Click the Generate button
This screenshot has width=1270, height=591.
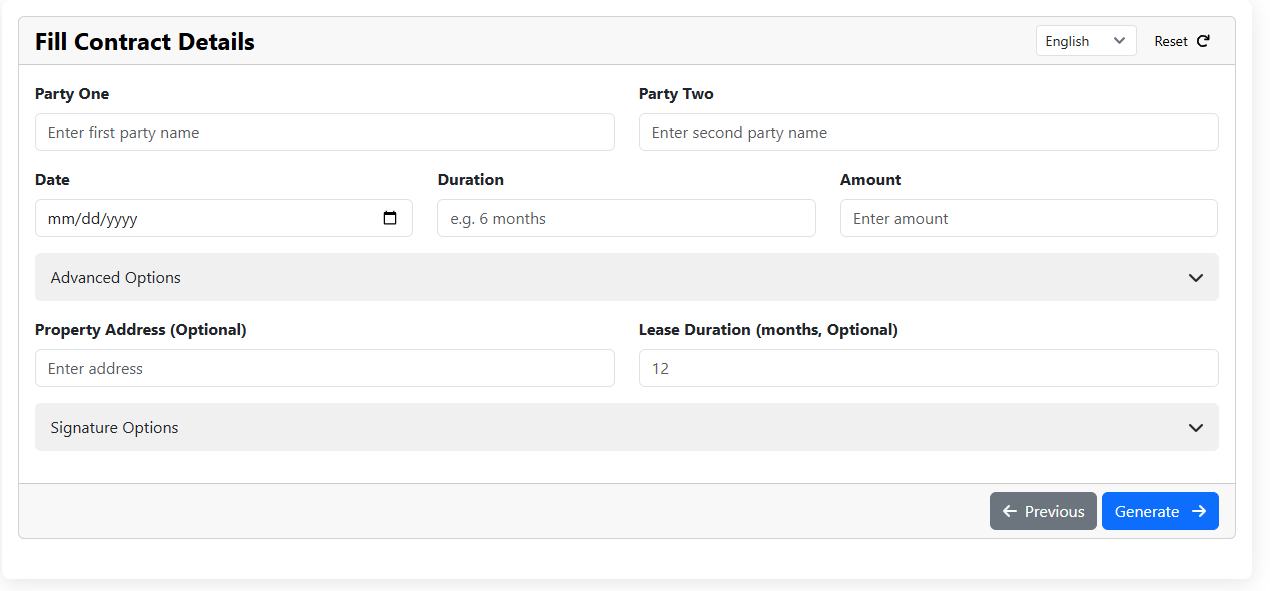(x=1159, y=511)
